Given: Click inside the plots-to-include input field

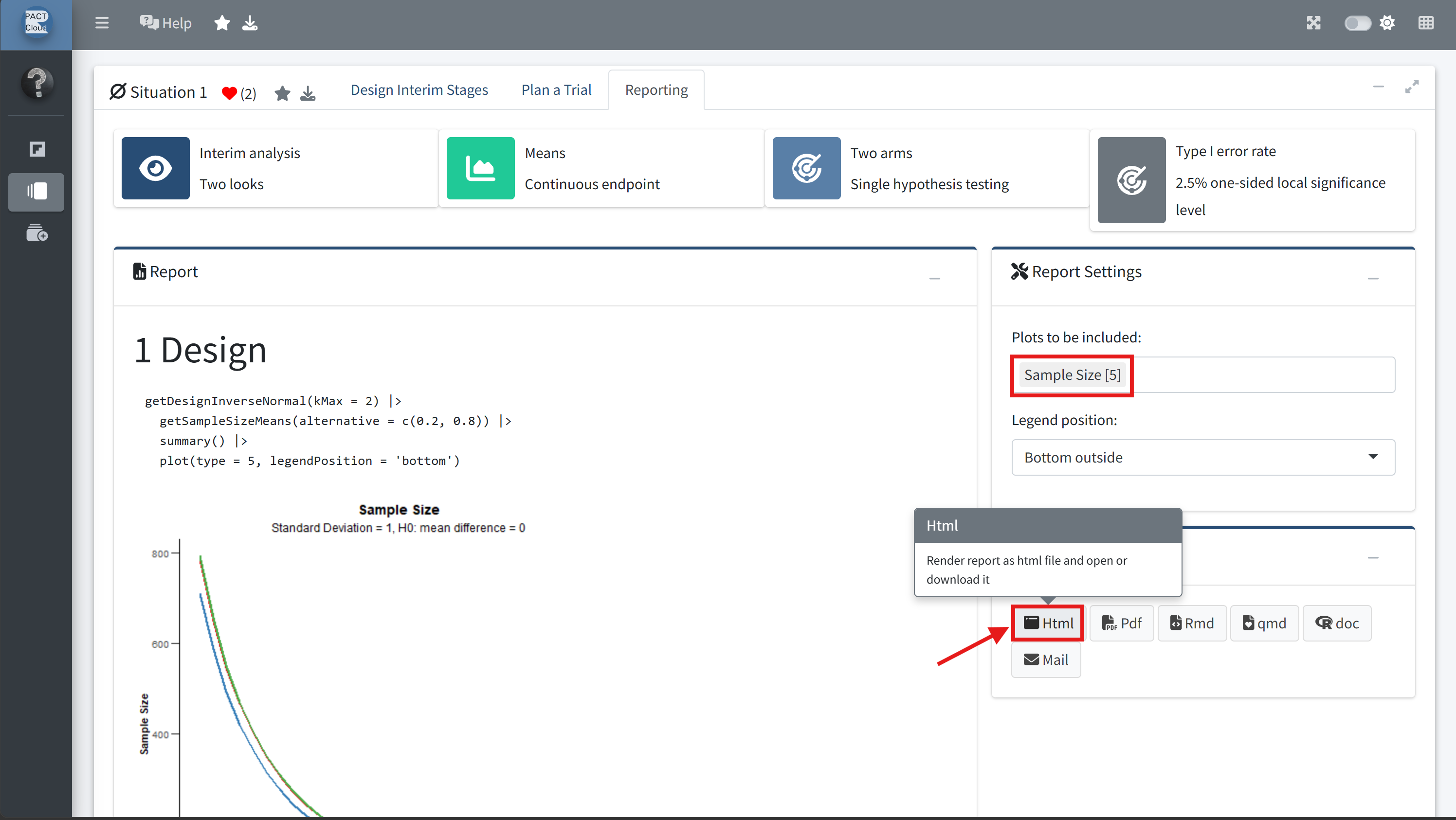Looking at the screenshot, I should point(1203,375).
